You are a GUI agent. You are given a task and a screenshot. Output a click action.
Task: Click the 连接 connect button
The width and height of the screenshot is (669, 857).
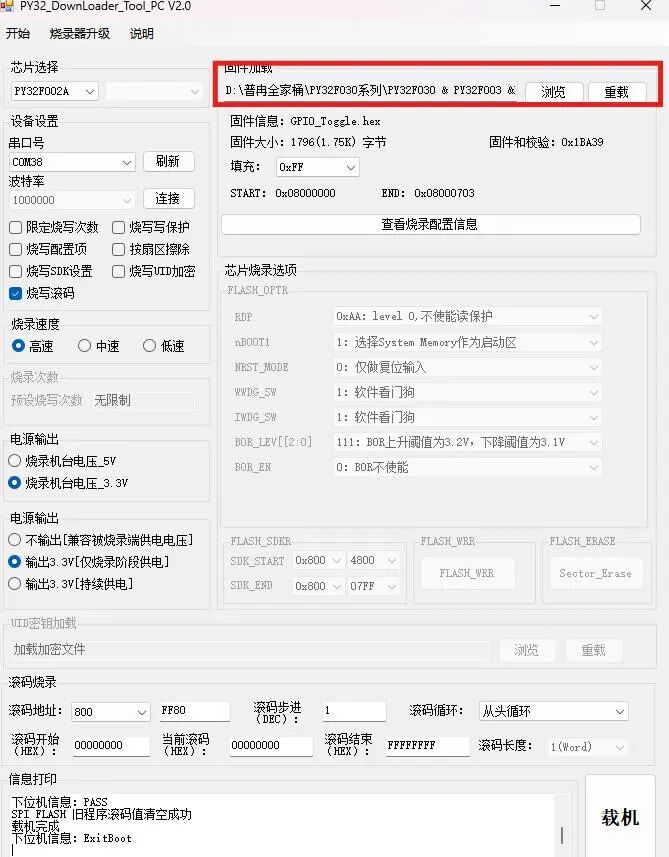point(168,198)
